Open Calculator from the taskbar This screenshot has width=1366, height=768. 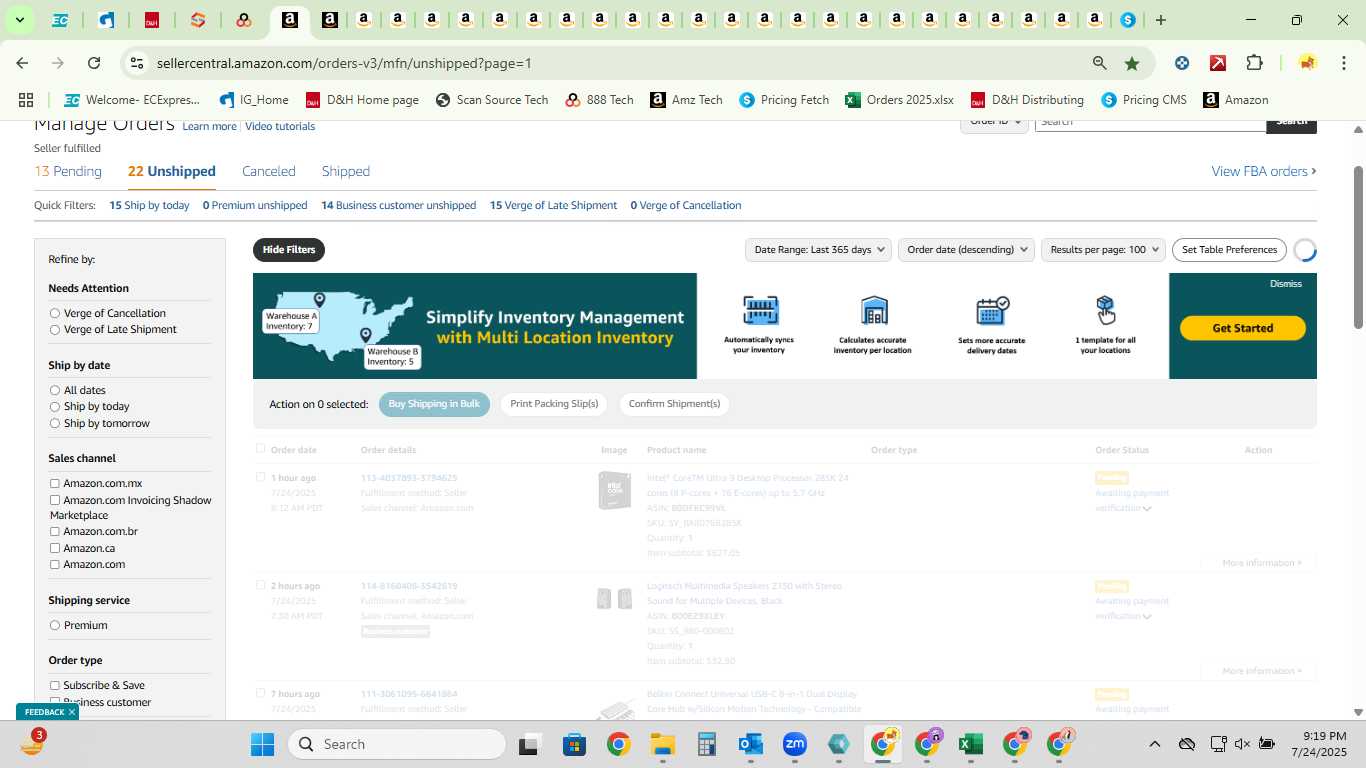[706, 744]
